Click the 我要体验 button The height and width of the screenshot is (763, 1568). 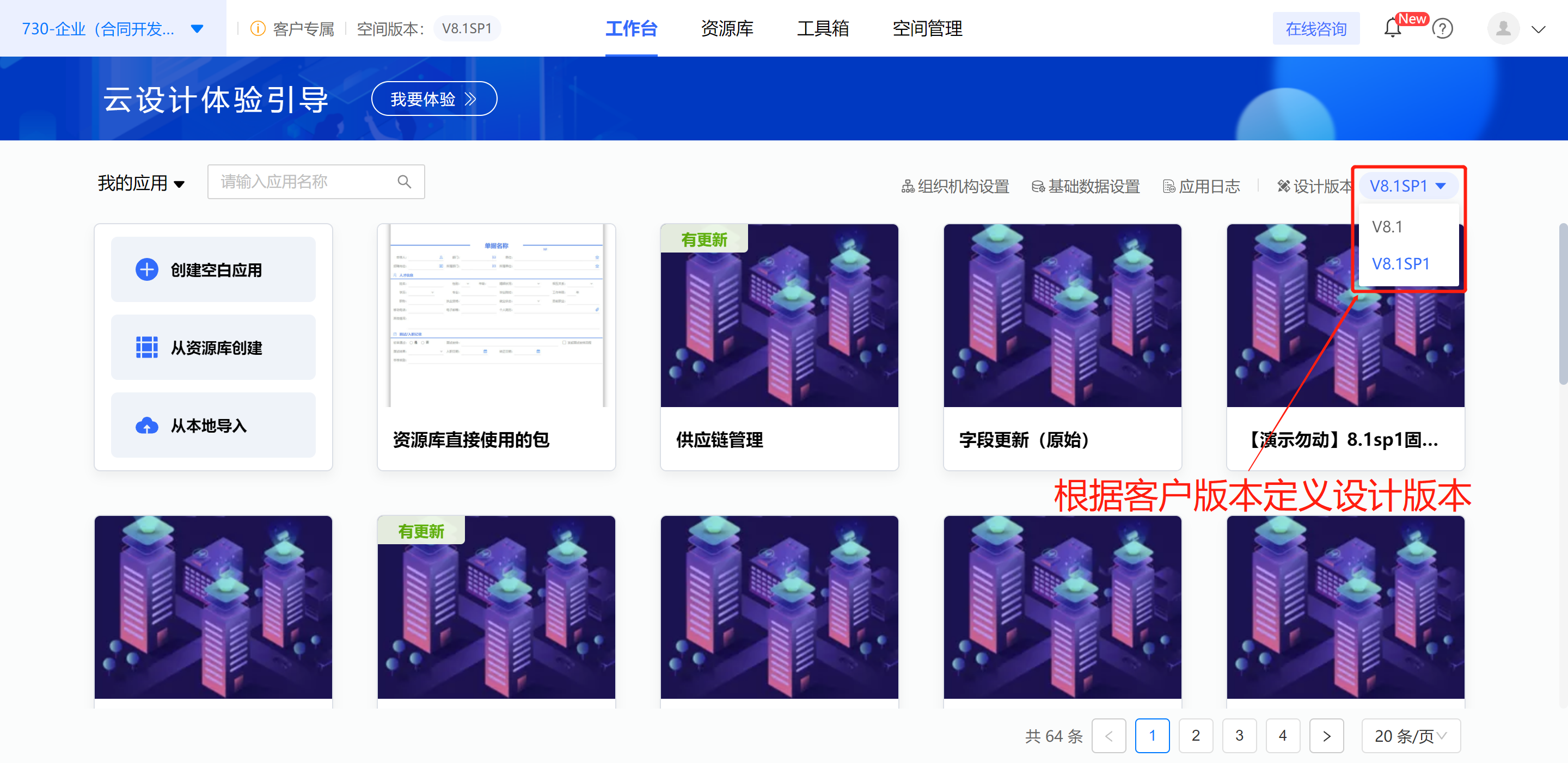tap(433, 99)
